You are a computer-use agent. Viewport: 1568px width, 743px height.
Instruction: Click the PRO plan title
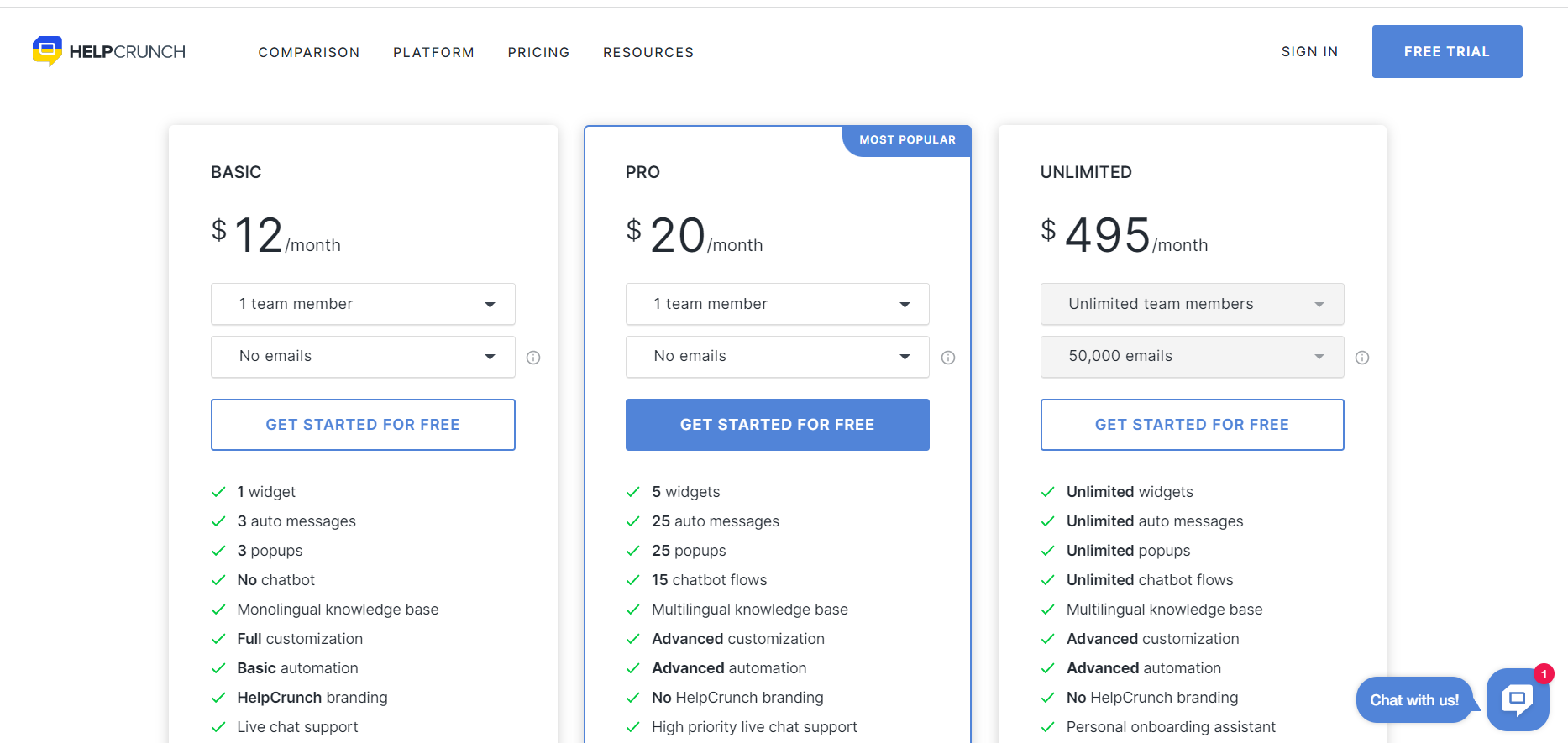642,172
